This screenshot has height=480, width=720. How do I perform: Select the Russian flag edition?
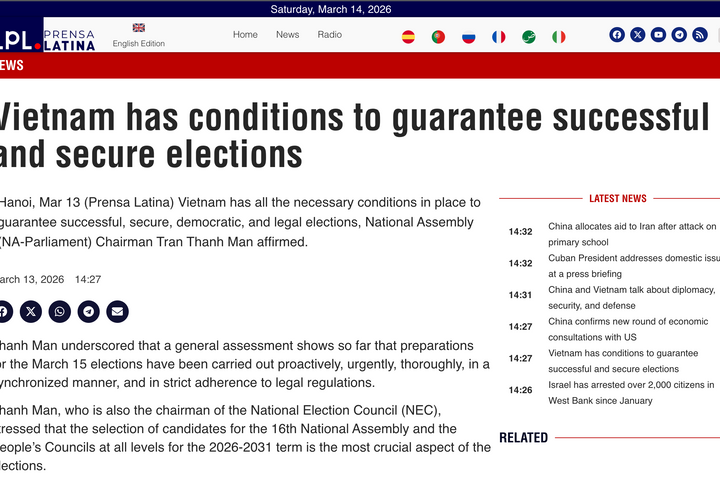[x=468, y=37]
